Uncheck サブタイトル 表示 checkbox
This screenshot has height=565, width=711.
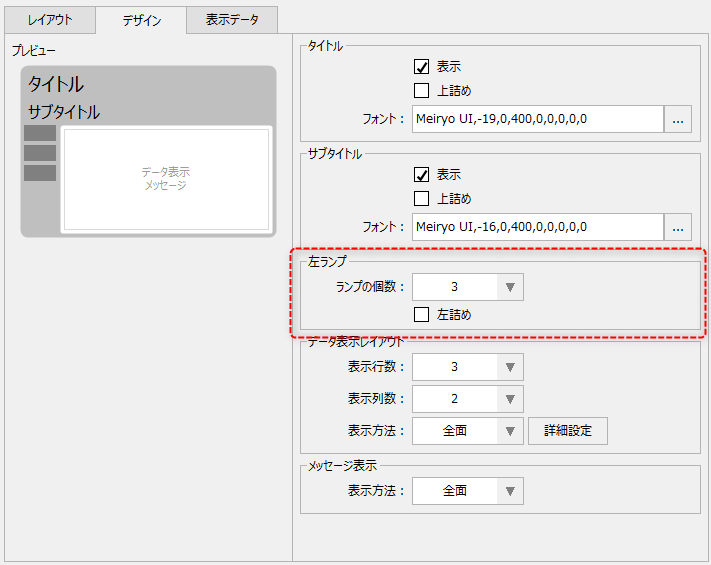421,175
